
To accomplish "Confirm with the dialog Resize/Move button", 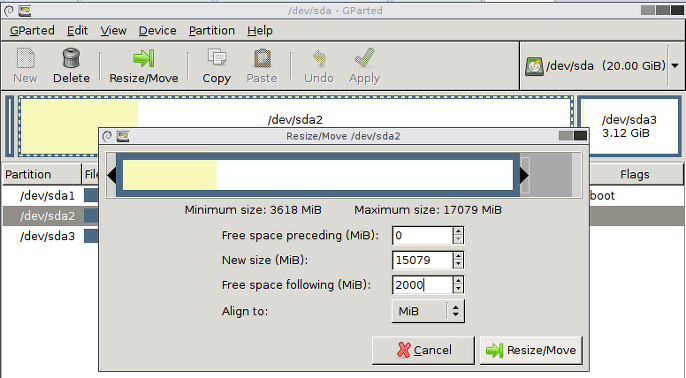I will click(x=531, y=350).
